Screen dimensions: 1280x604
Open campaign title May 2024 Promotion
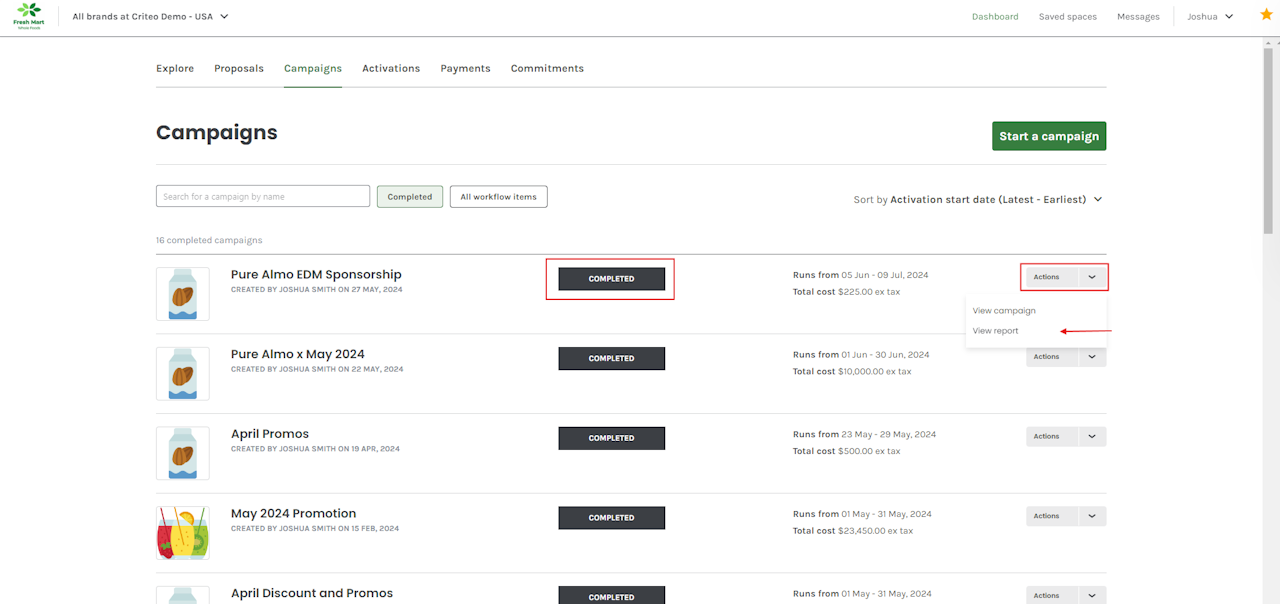pos(293,513)
